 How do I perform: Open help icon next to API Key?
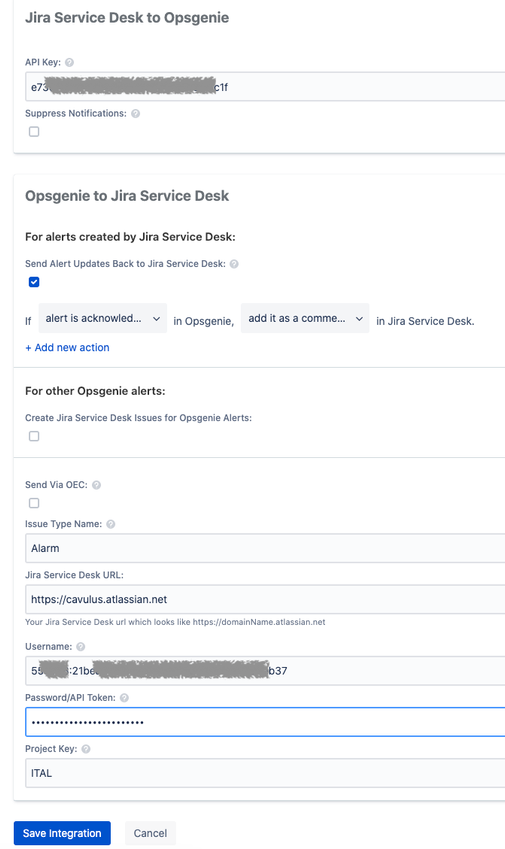[x=69, y=62]
